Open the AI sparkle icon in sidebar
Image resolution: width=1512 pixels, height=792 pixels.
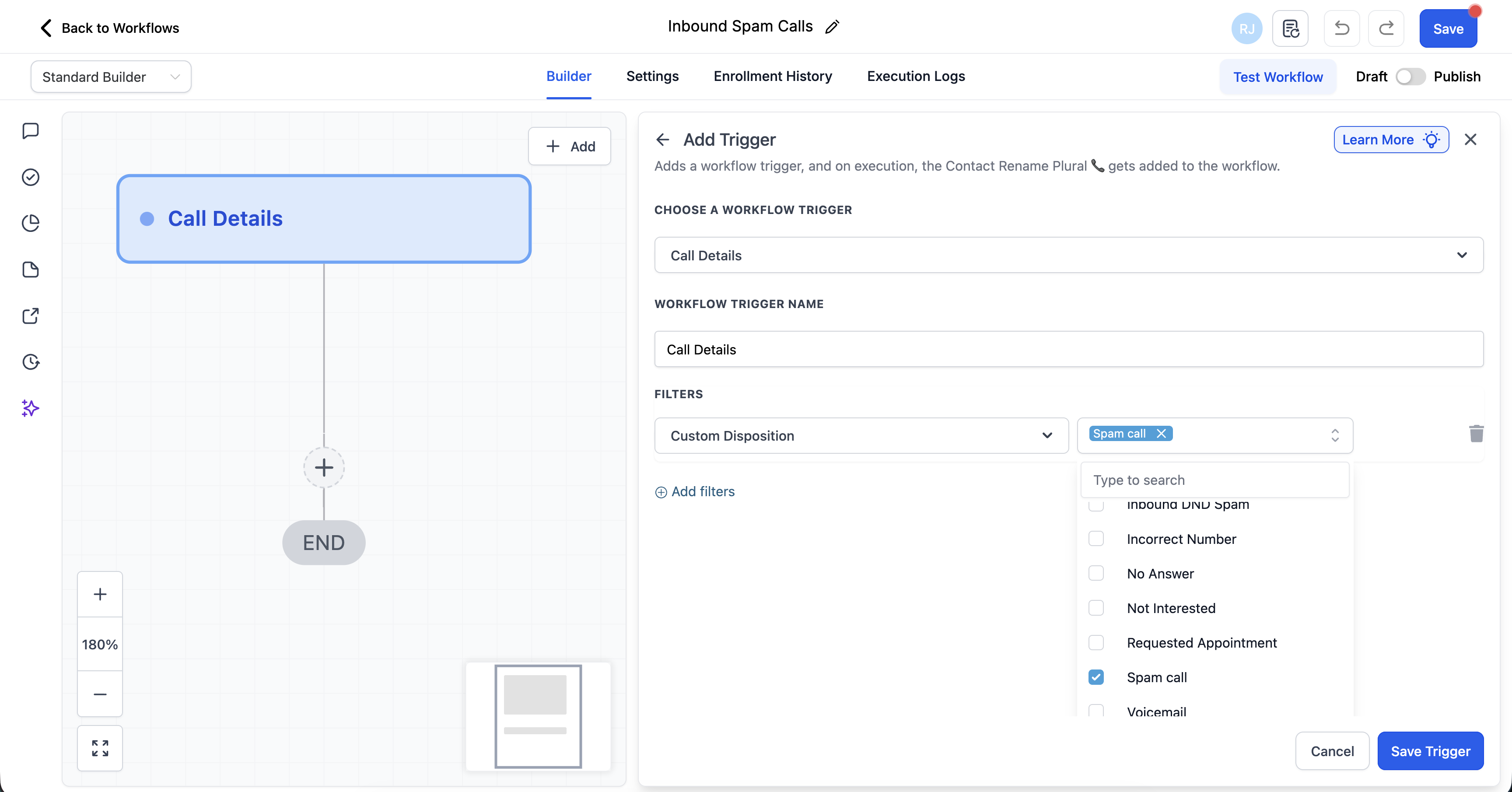pos(31,408)
